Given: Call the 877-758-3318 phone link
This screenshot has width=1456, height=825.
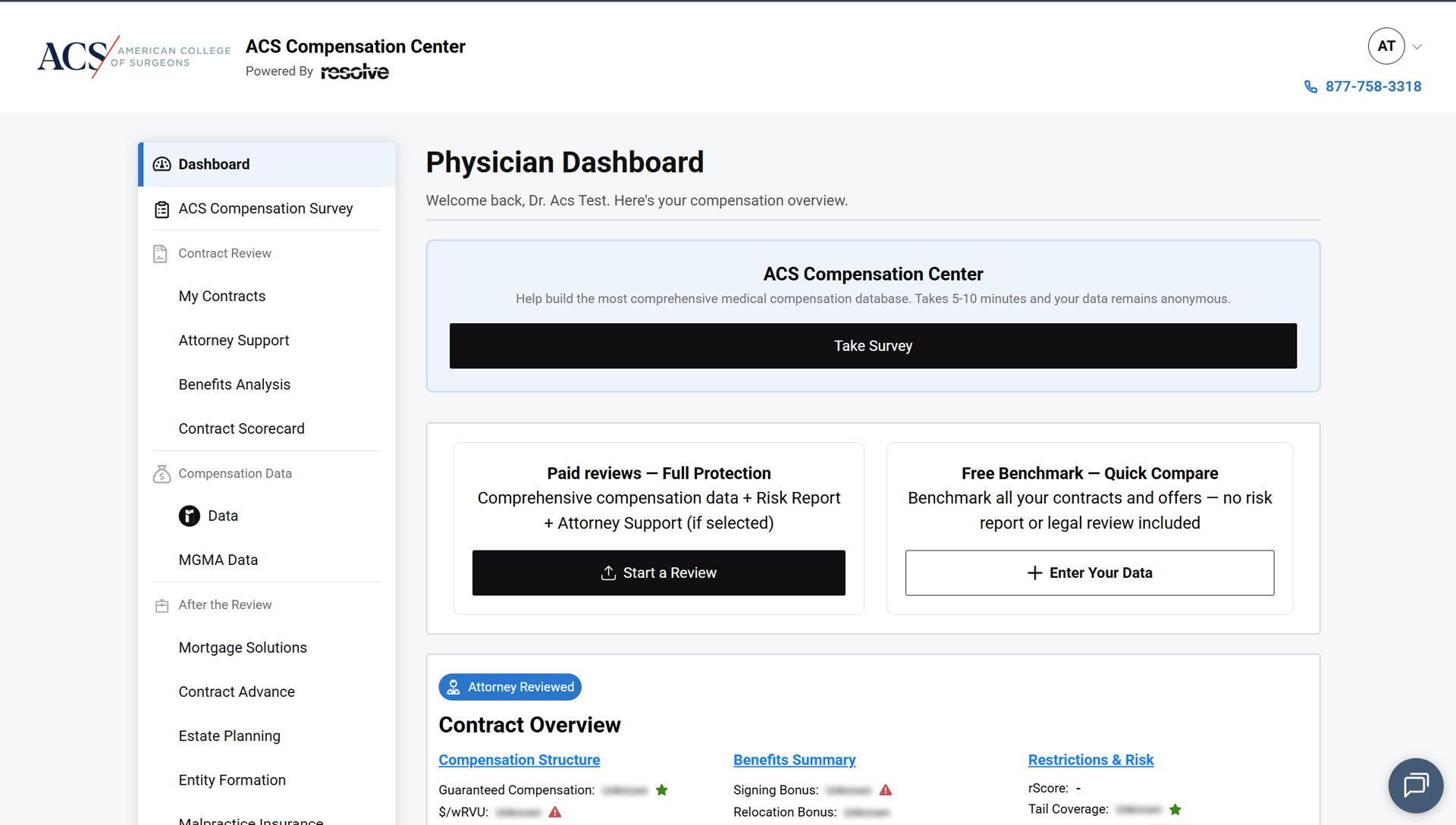Looking at the screenshot, I should pos(1373,86).
